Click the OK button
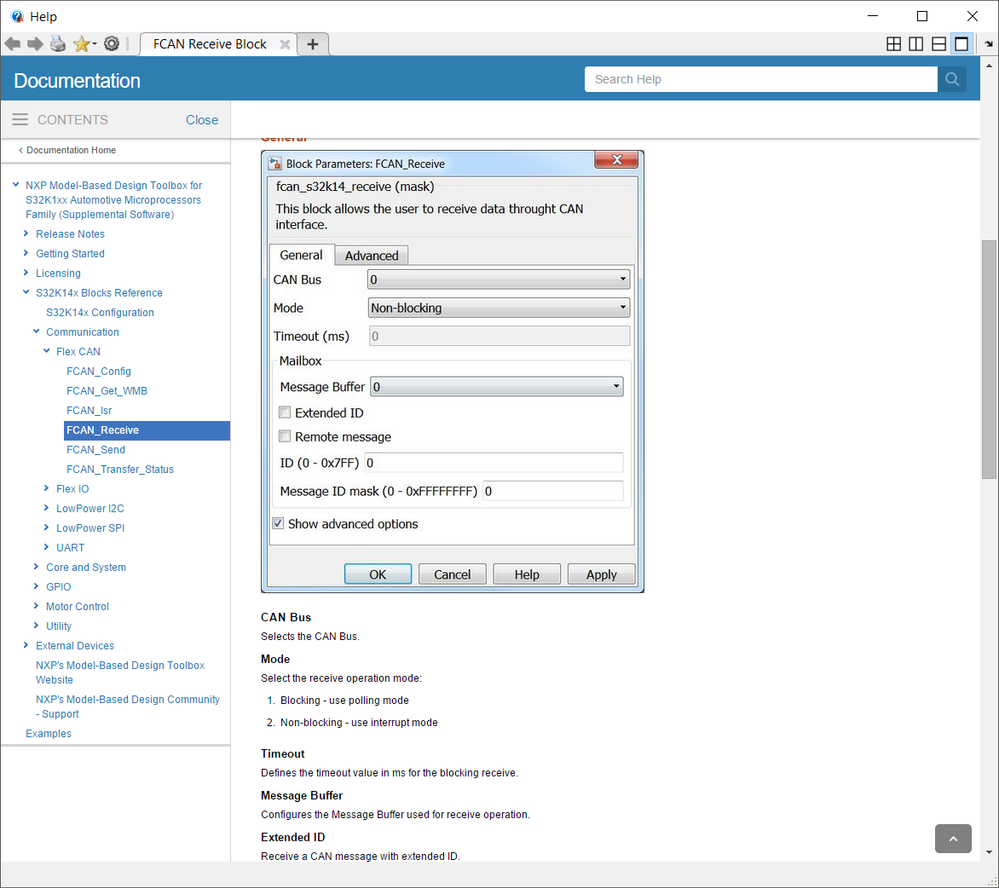The height and width of the screenshot is (888, 999). pyautogui.click(x=378, y=574)
